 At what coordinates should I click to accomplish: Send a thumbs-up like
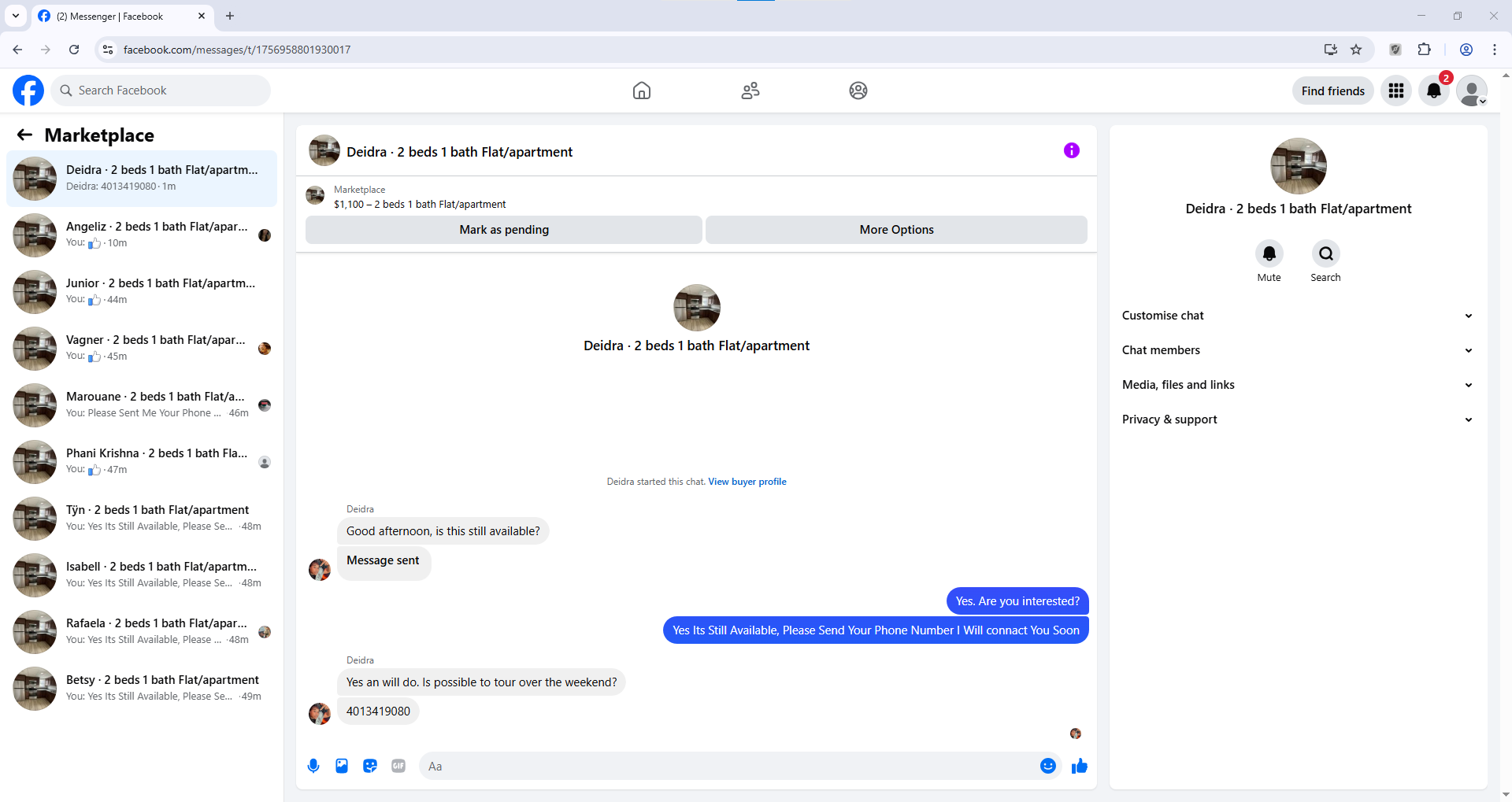1080,766
